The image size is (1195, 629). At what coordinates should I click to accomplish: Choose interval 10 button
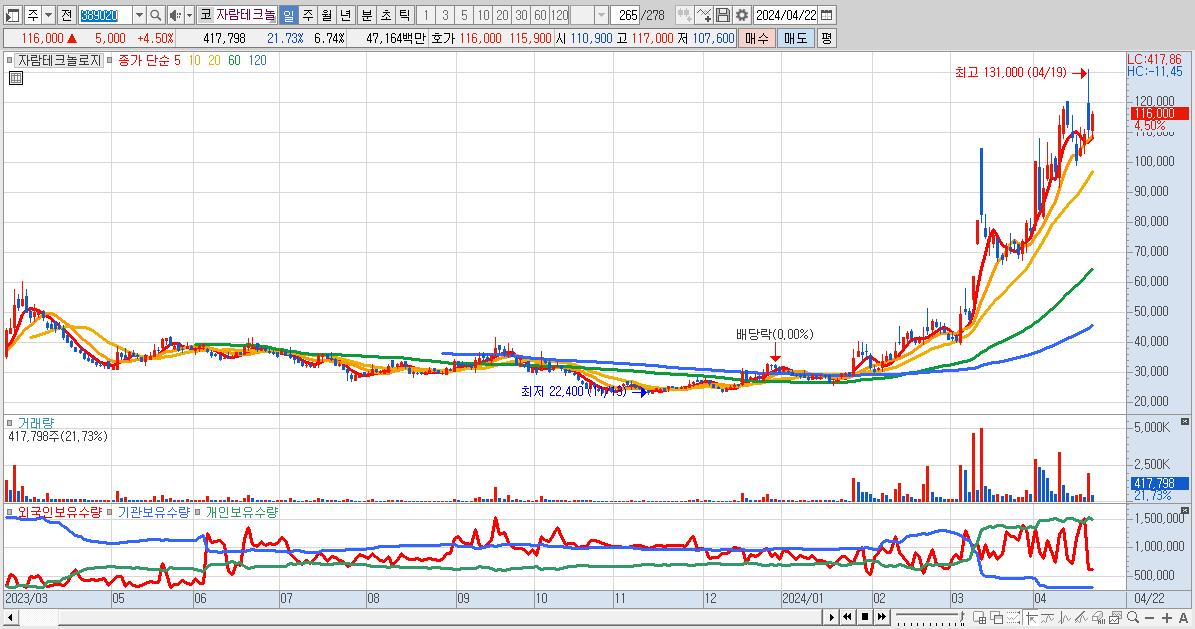tap(483, 15)
